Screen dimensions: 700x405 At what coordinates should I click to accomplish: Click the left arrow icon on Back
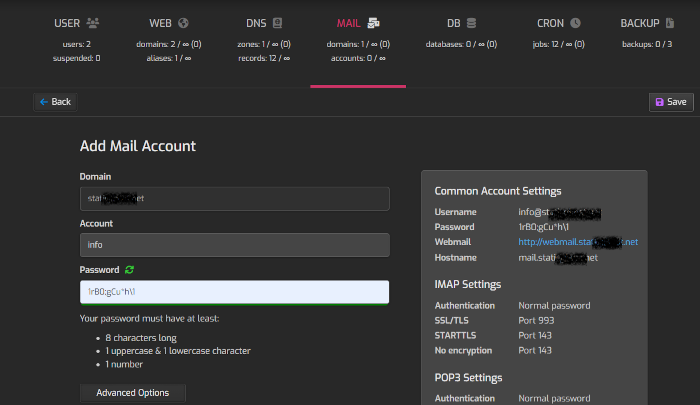[x=42, y=102]
